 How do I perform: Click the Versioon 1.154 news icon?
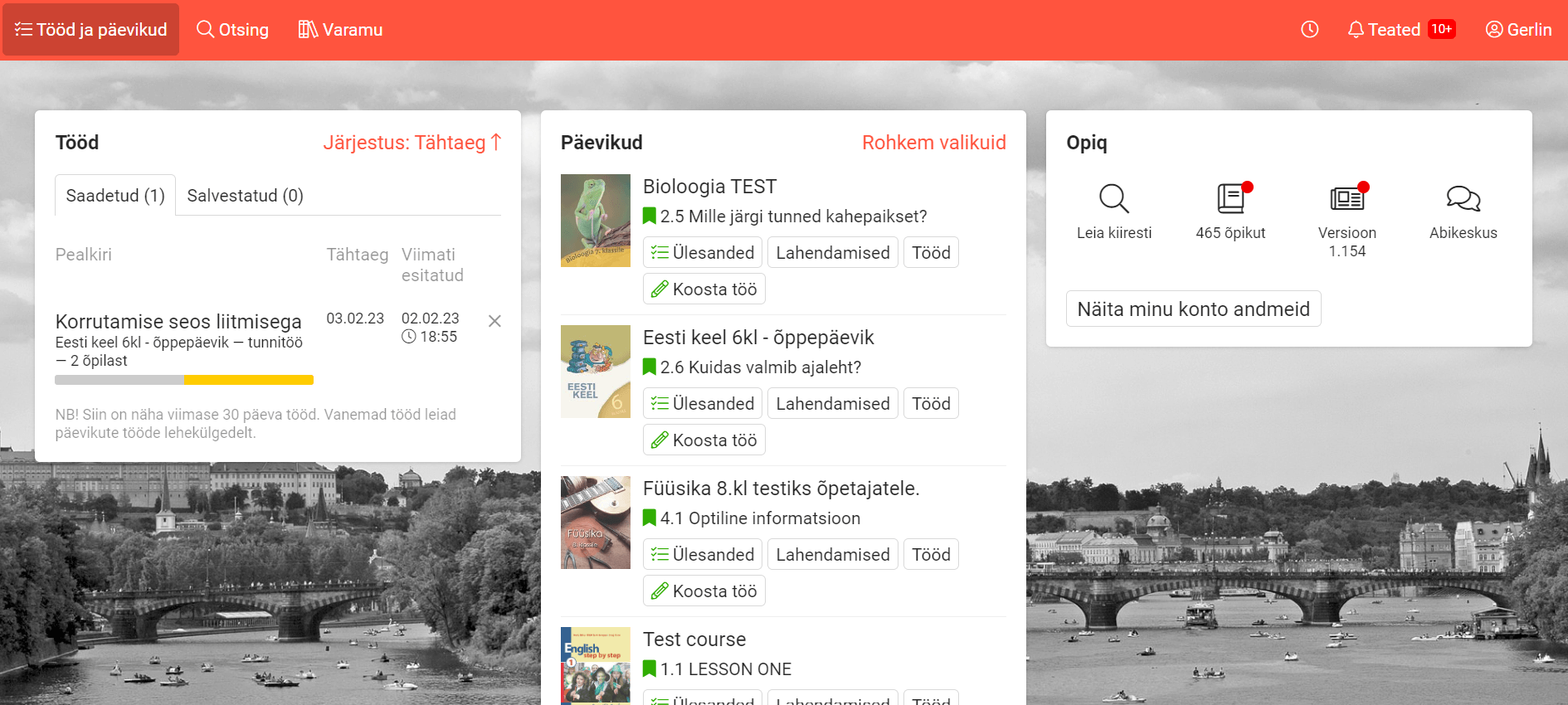point(1347,199)
